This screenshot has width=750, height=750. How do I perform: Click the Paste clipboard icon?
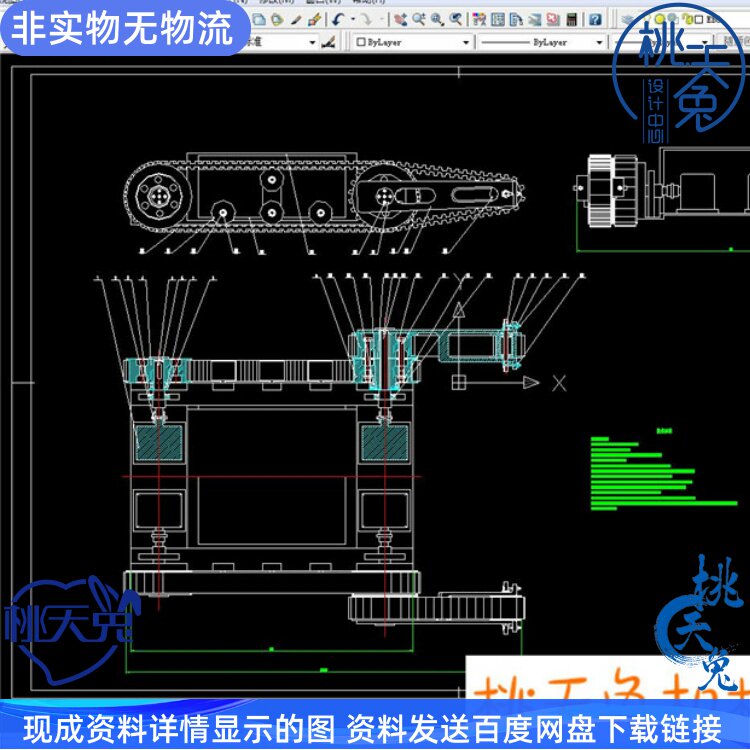pyautogui.click(x=277, y=20)
